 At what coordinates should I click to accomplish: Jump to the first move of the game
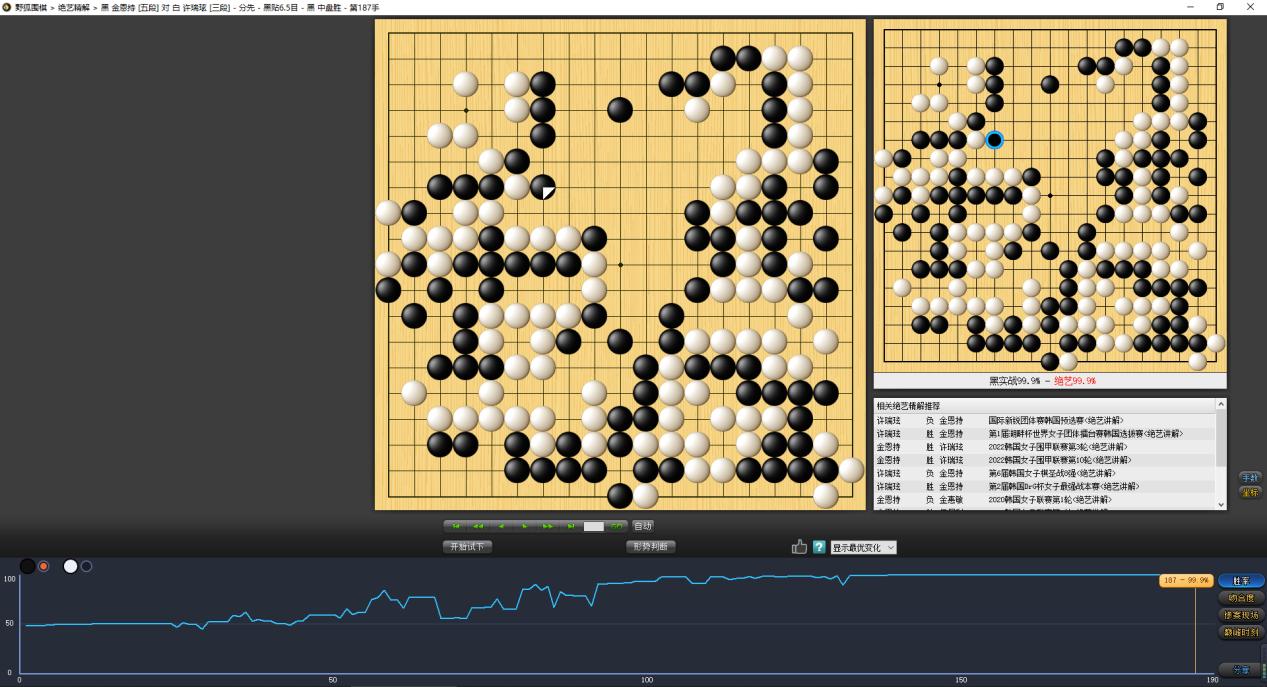tap(456, 526)
